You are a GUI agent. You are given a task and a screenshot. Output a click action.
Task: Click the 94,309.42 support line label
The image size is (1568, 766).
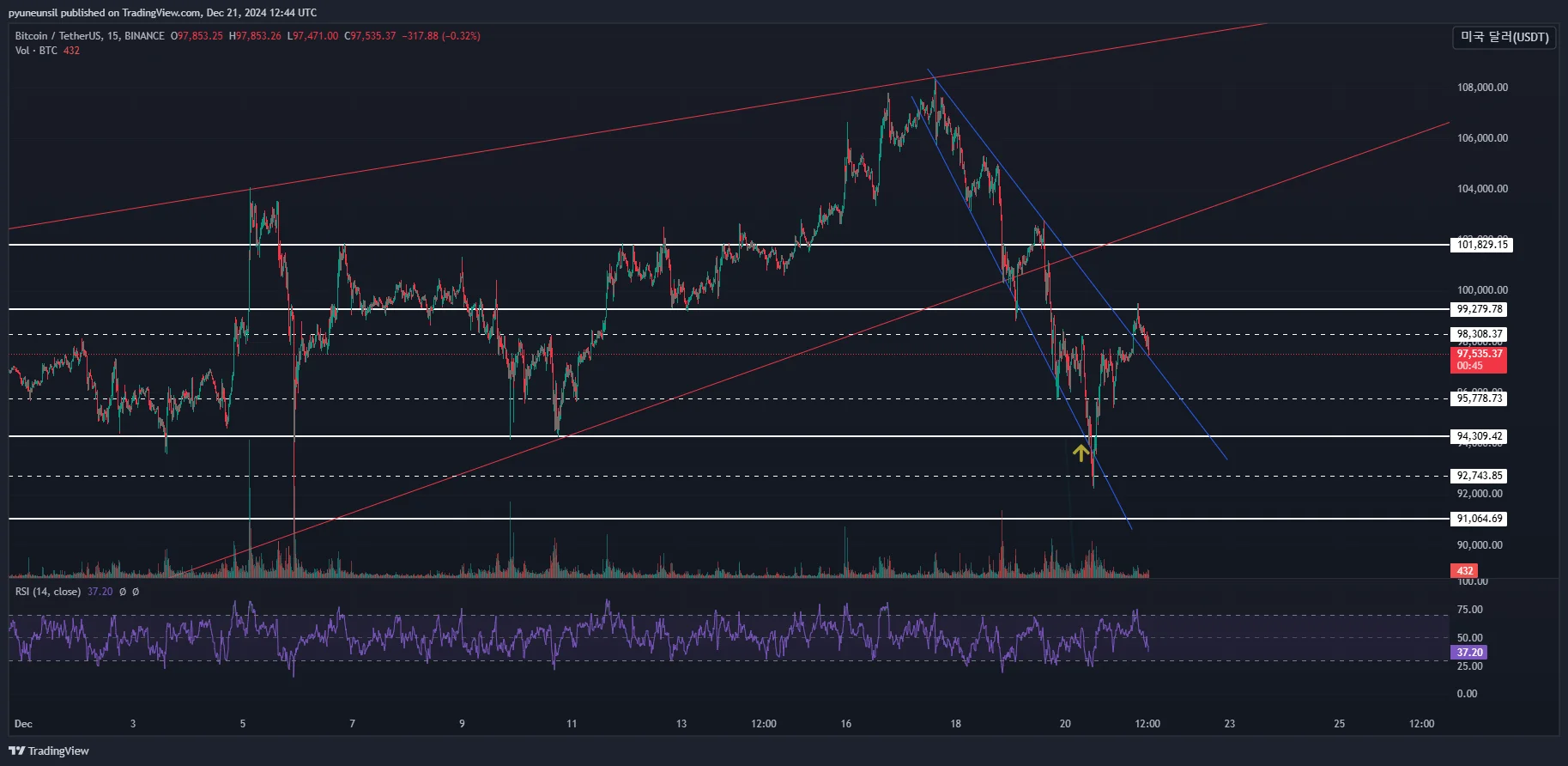coord(1480,436)
